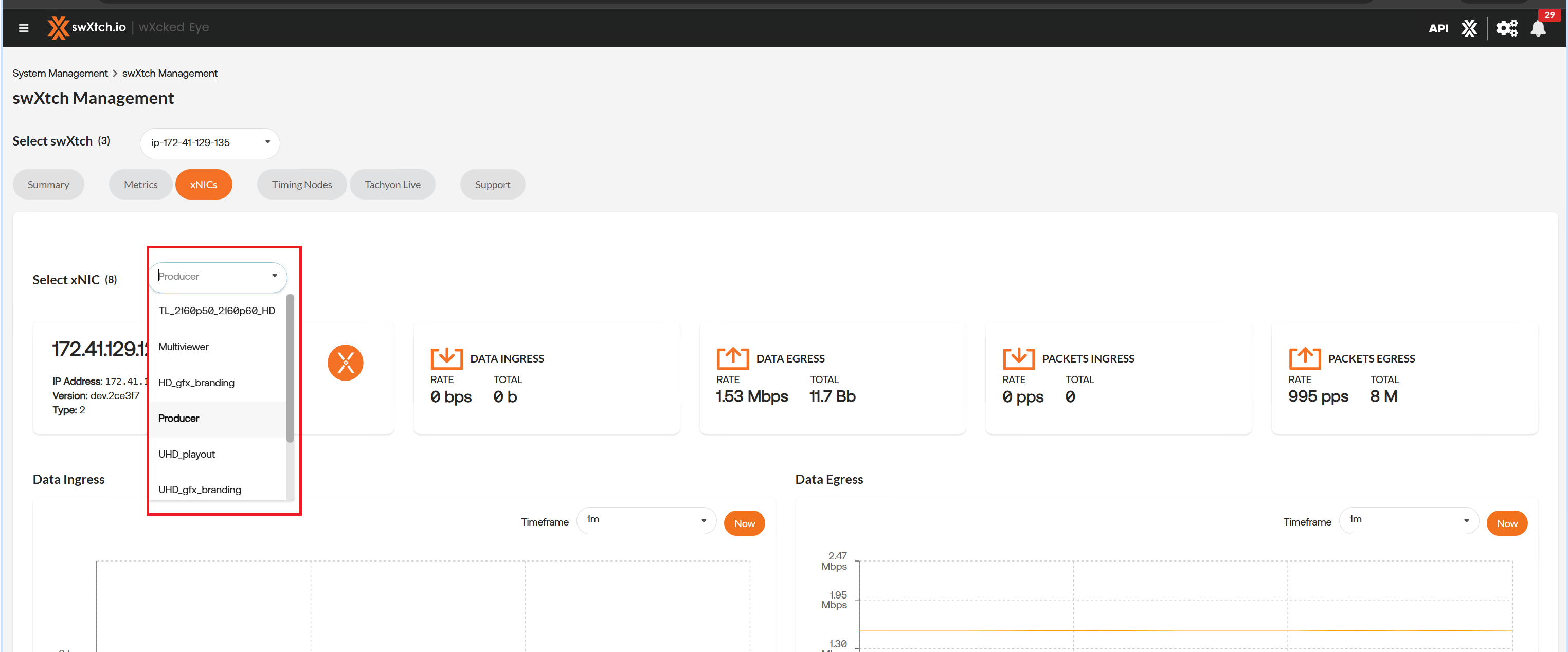Switch to the Metrics tab
Viewport: 1568px width, 652px height.
(140, 185)
